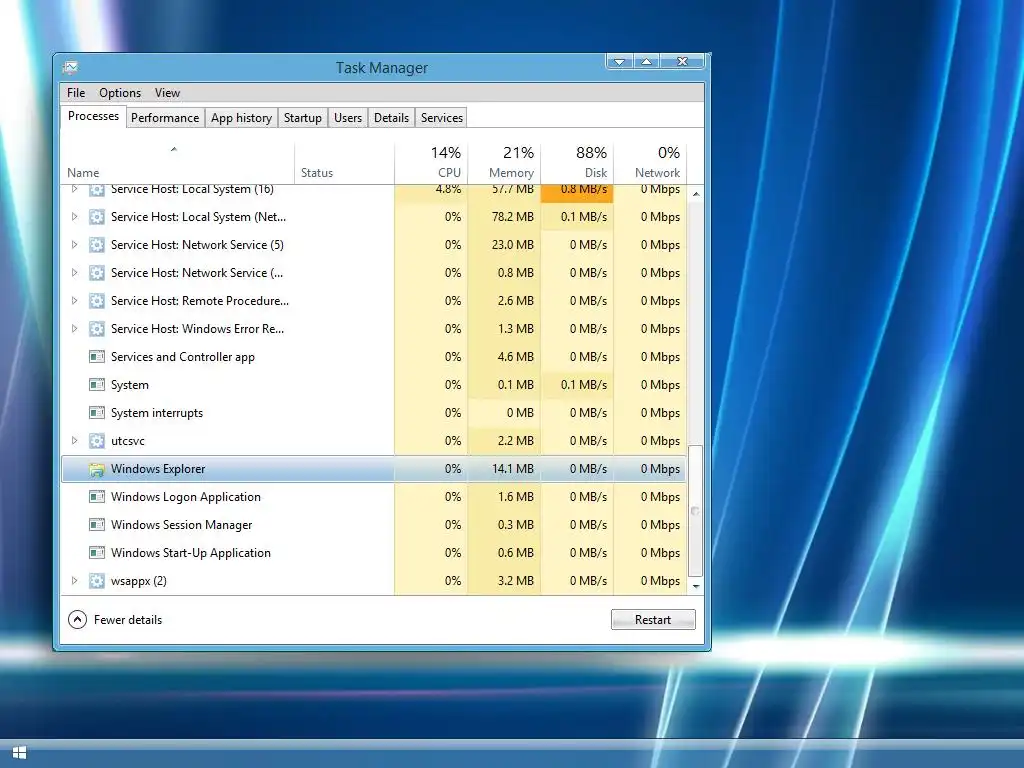
Task: Select the Windows Explorer process name
Action: (158, 469)
